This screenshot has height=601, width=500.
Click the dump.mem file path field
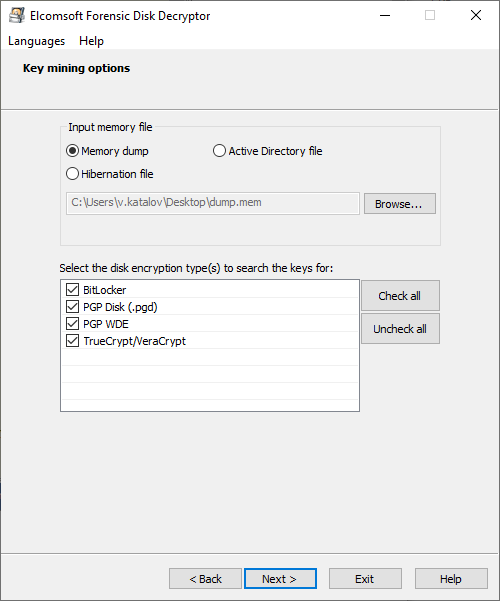[213, 204]
